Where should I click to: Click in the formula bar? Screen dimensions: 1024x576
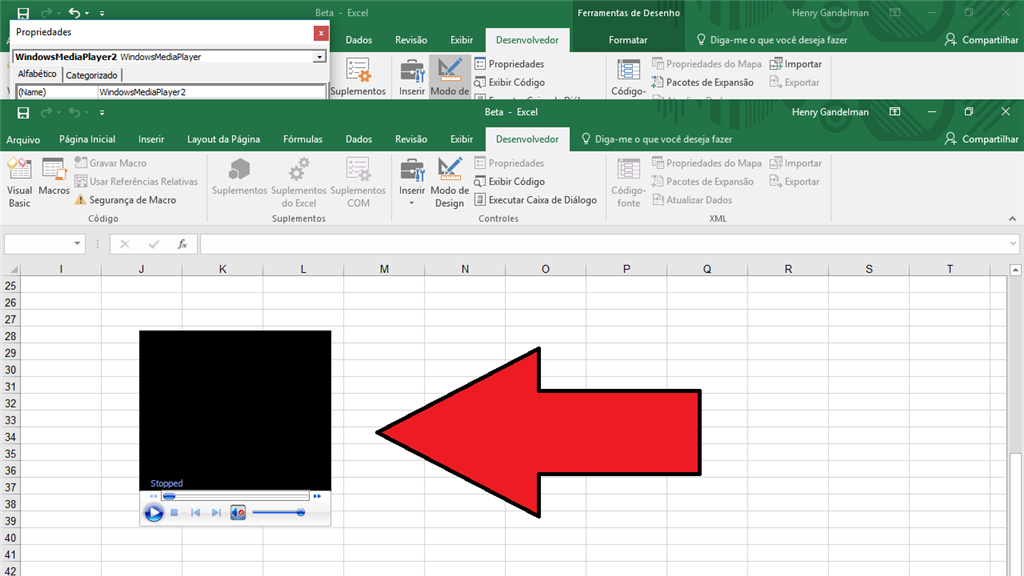(x=604, y=244)
